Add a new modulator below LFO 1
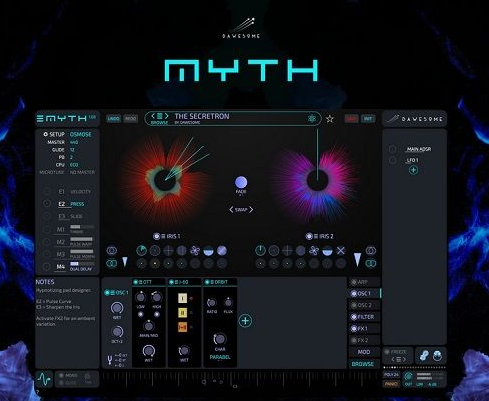The height and width of the screenshot is (401, 489). pyautogui.click(x=413, y=170)
